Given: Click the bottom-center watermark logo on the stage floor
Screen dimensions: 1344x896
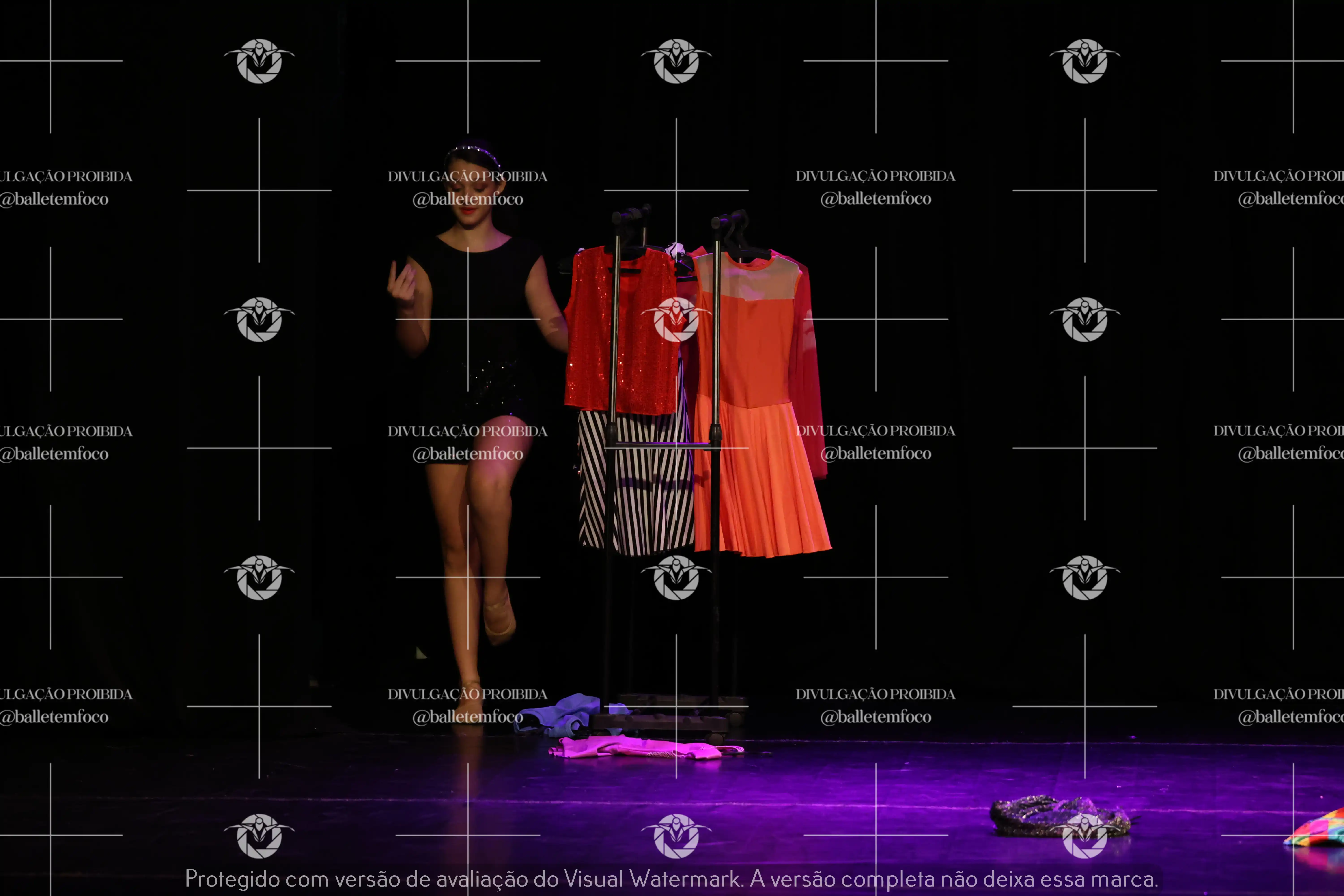Looking at the screenshot, I should [x=676, y=836].
